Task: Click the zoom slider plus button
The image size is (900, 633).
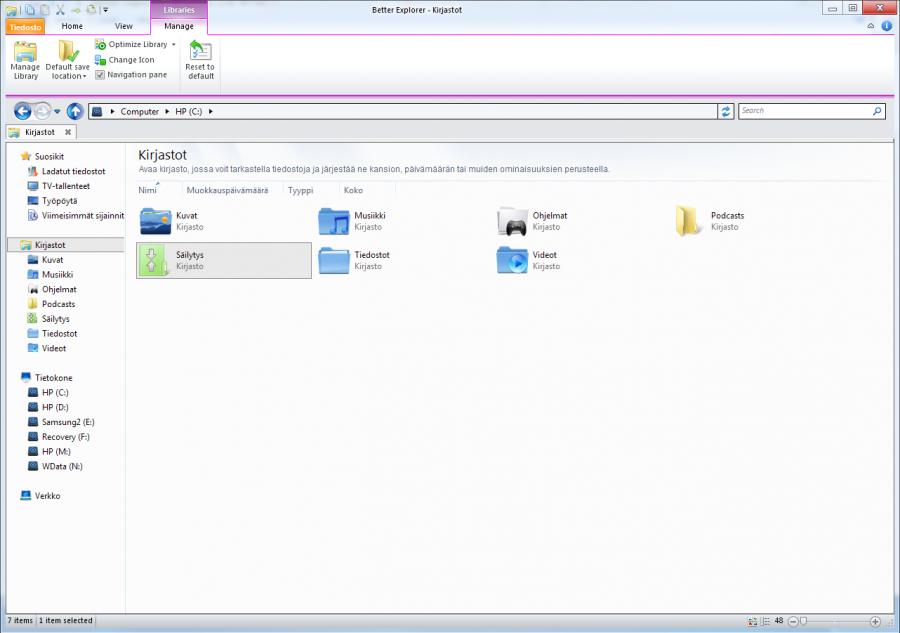Action: [875, 621]
